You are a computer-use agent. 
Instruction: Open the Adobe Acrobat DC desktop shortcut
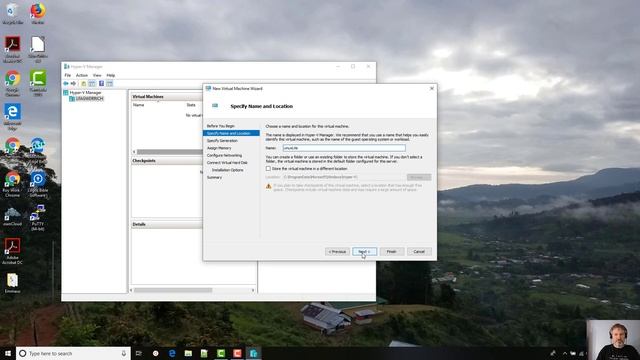[12, 251]
